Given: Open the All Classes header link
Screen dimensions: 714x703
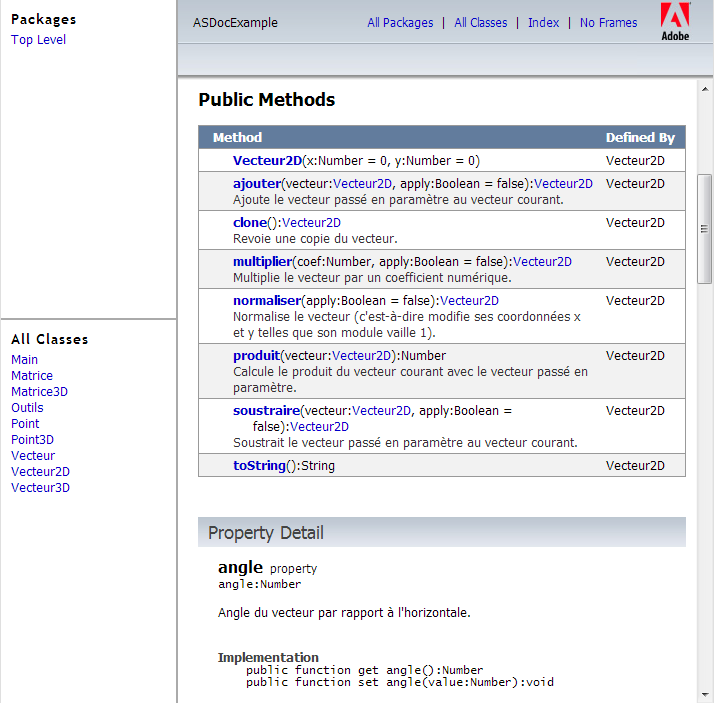Looking at the screenshot, I should pyautogui.click(x=480, y=23).
